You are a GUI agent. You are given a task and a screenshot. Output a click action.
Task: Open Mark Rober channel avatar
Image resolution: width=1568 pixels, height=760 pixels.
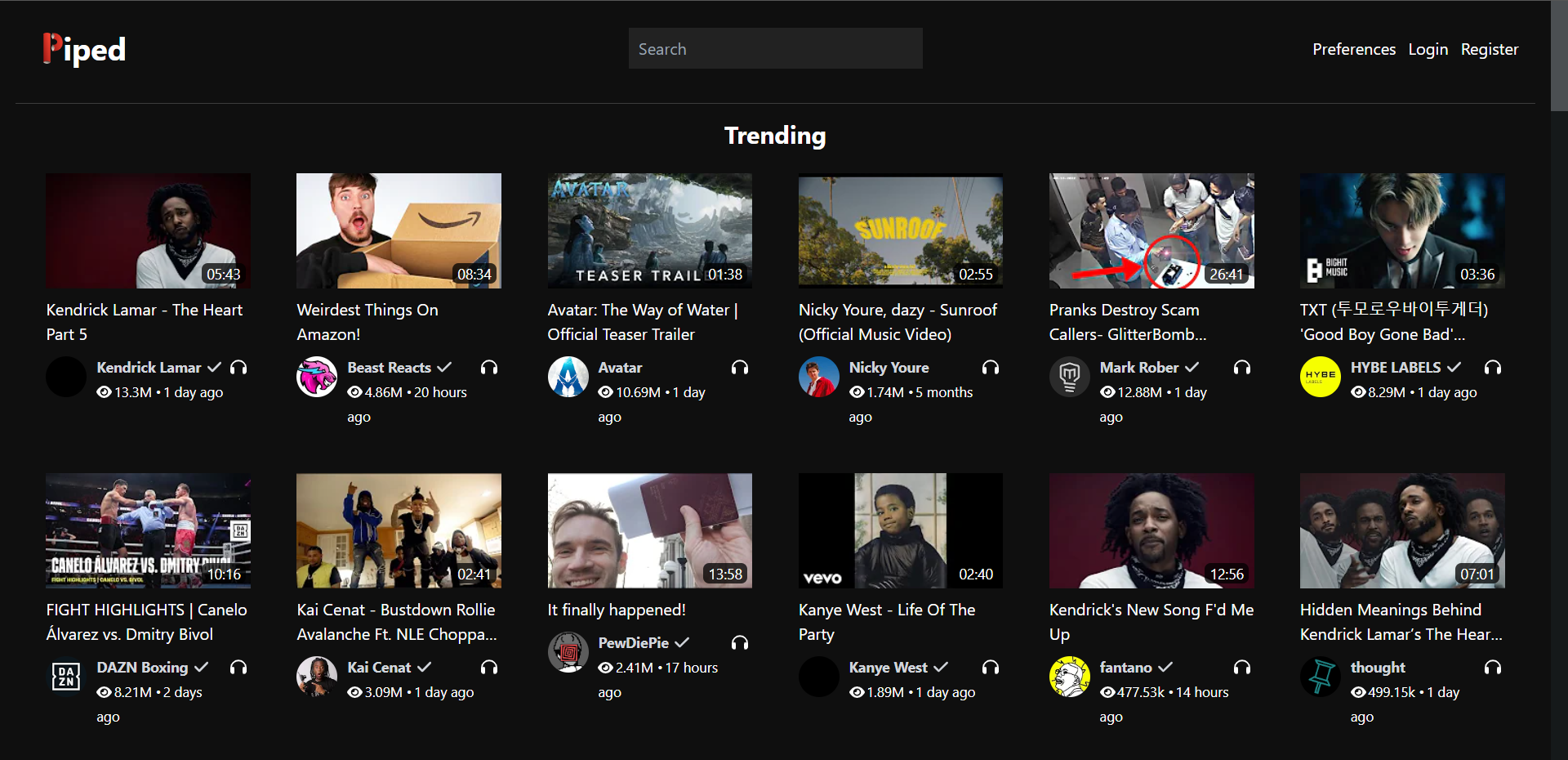coord(1070,377)
